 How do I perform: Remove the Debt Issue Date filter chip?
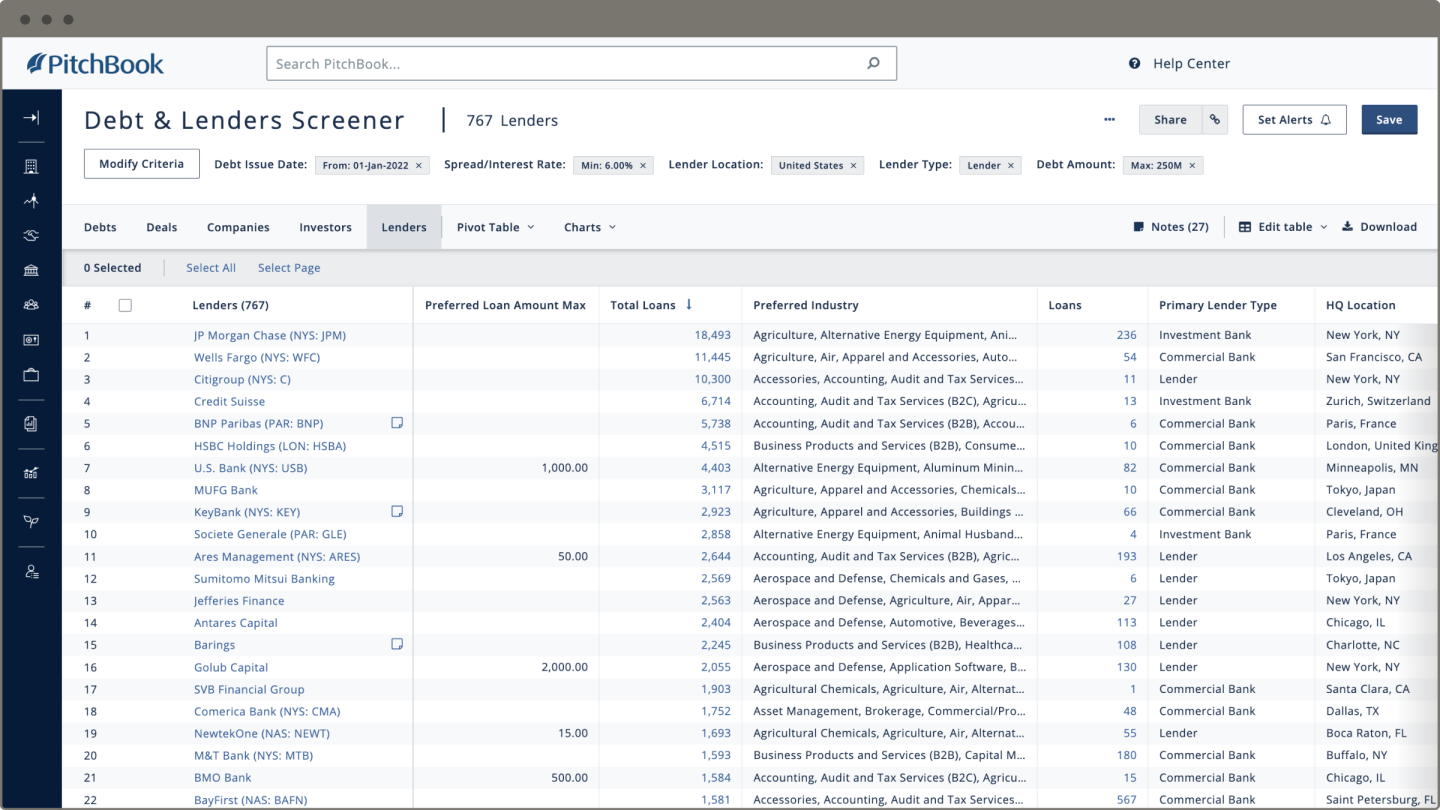tap(419, 166)
